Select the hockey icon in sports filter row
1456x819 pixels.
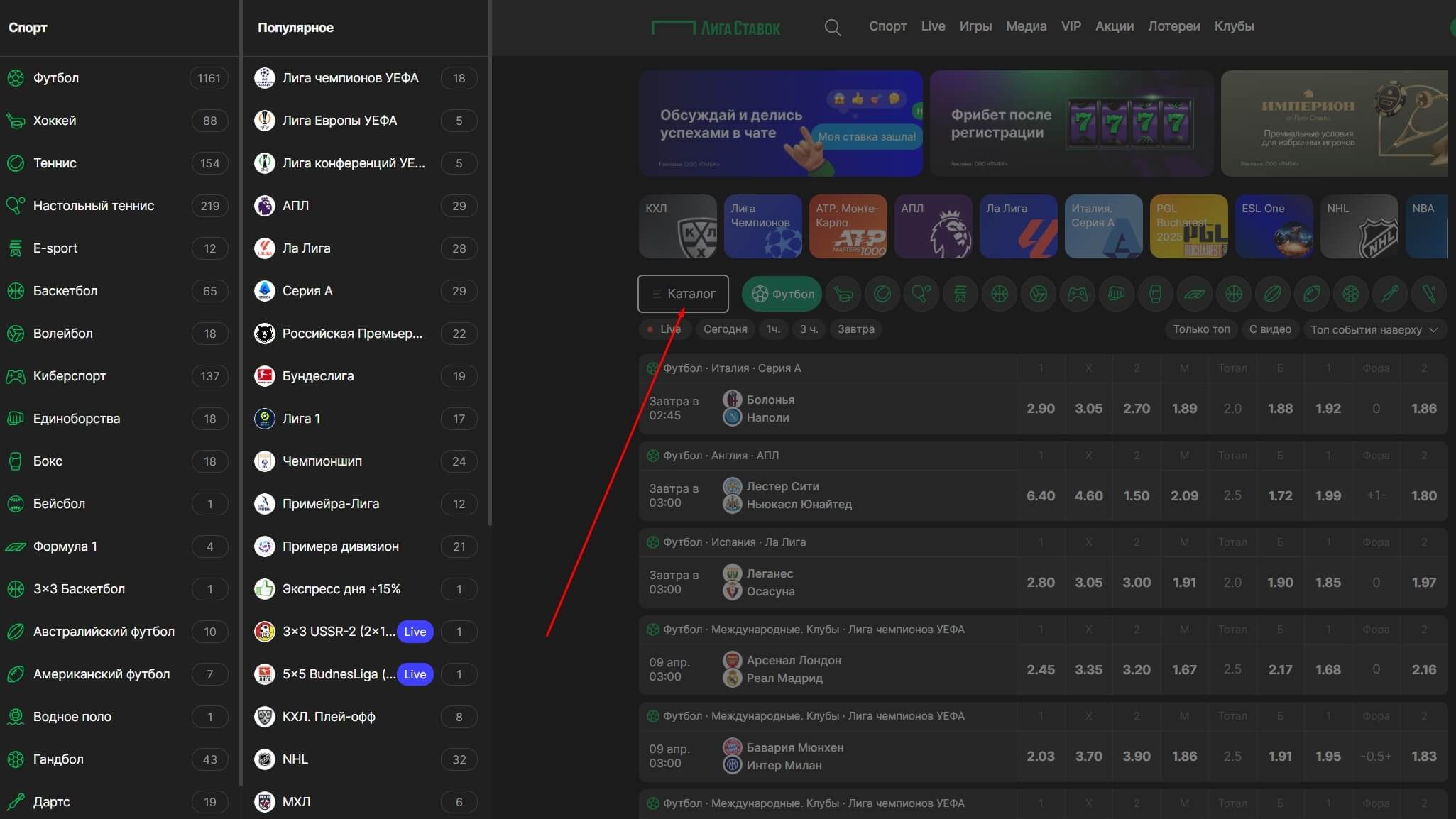pyautogui.click(x=843, y=294)
